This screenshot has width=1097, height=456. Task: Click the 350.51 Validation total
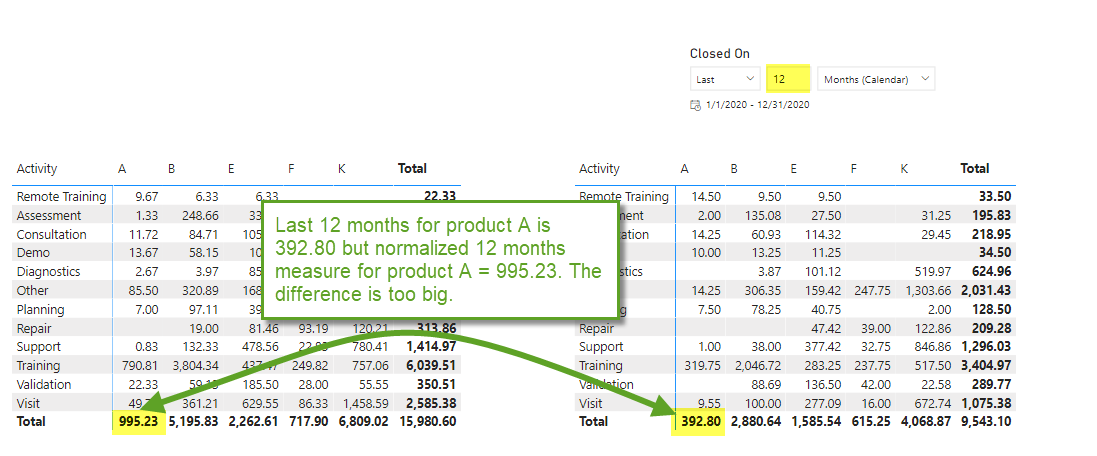click(438, 385)
